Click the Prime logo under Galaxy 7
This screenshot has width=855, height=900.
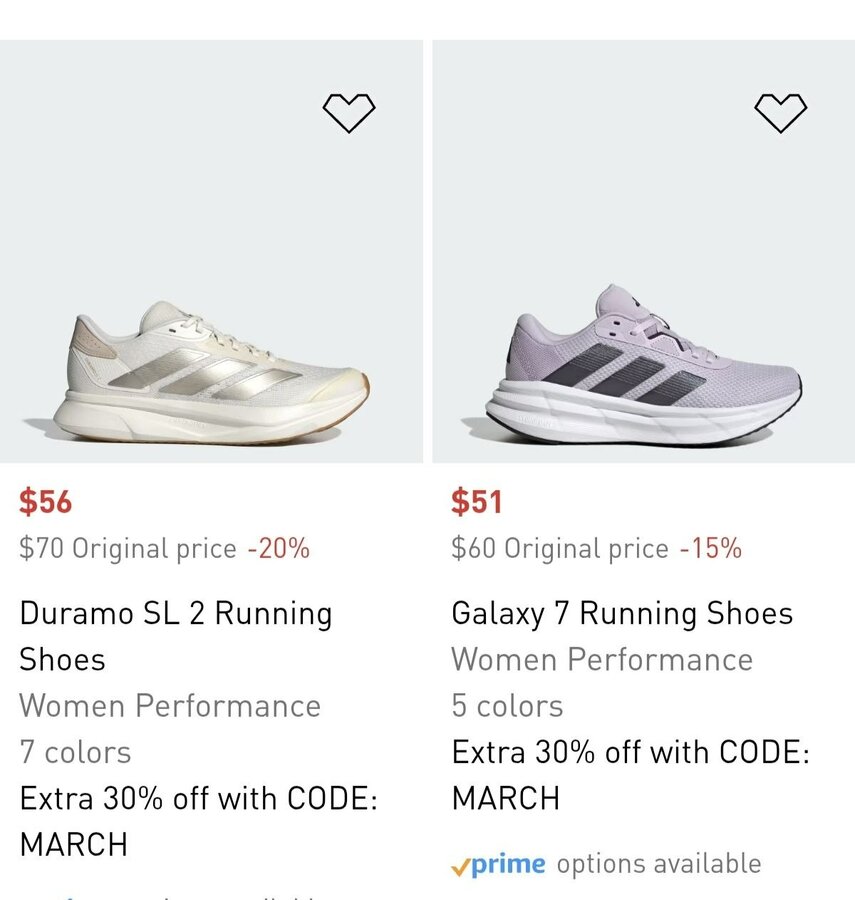coord(499,864)
